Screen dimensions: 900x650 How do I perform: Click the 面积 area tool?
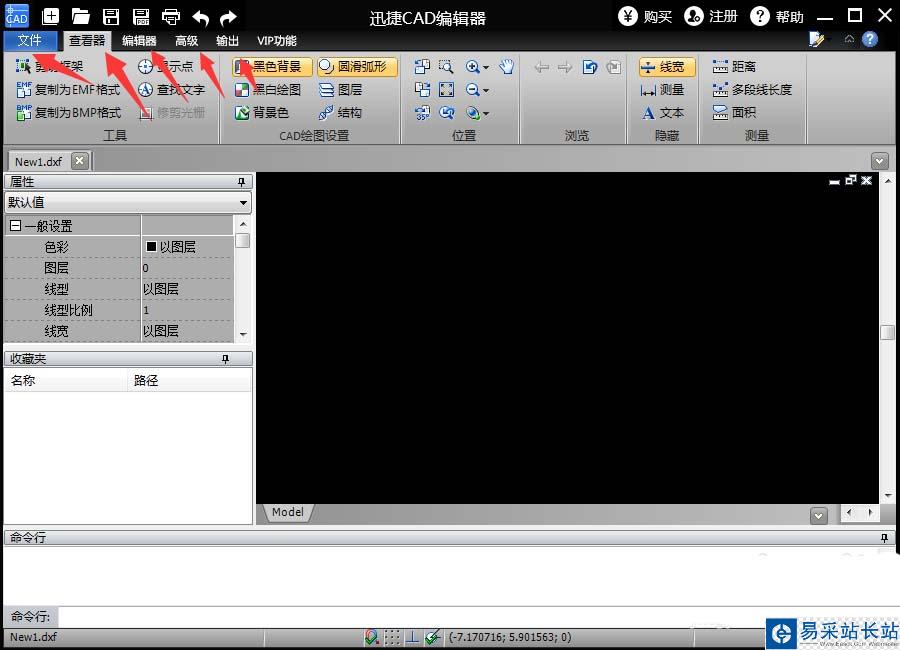734,113
